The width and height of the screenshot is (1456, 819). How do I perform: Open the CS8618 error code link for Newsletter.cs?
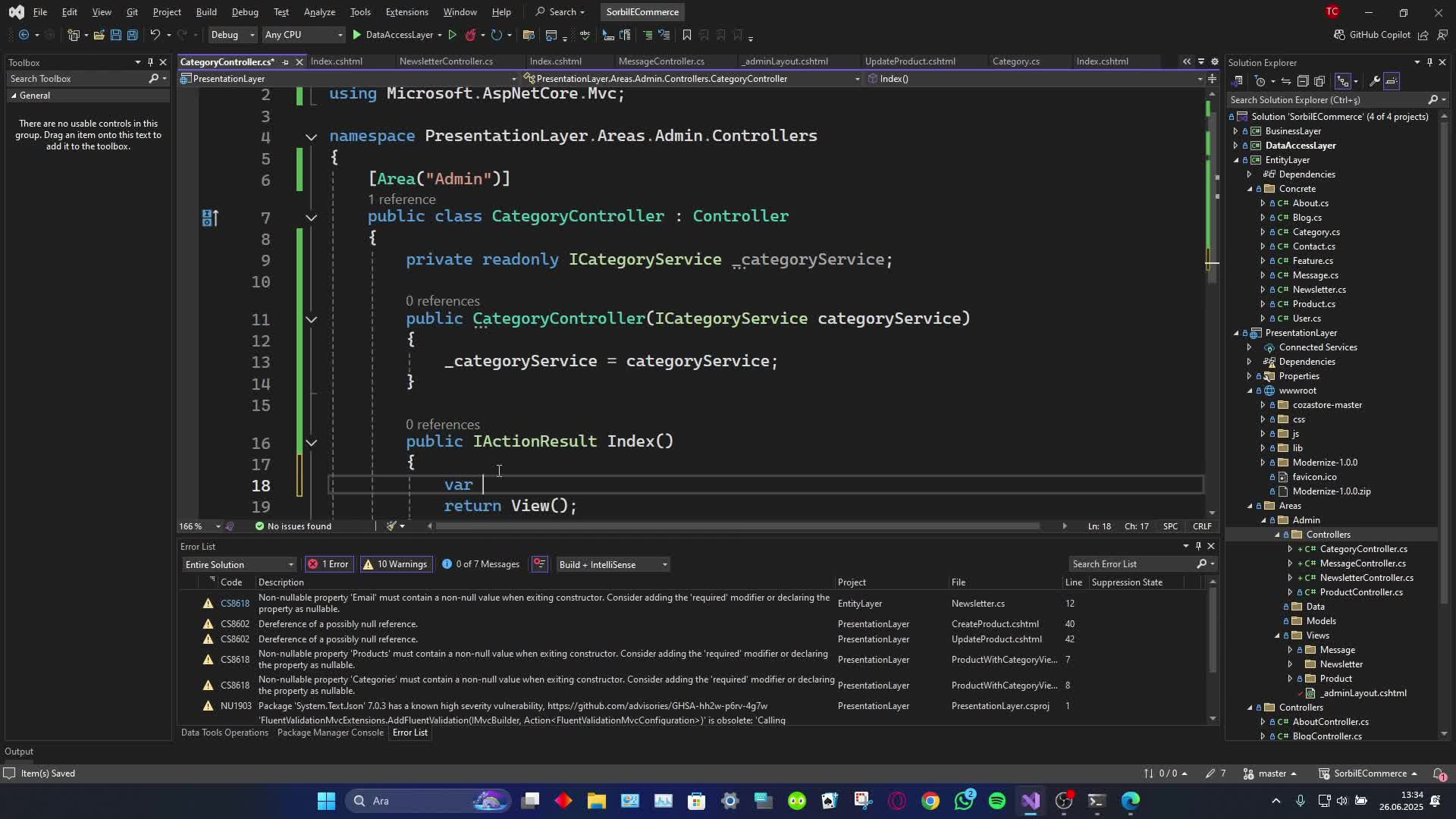234,604
